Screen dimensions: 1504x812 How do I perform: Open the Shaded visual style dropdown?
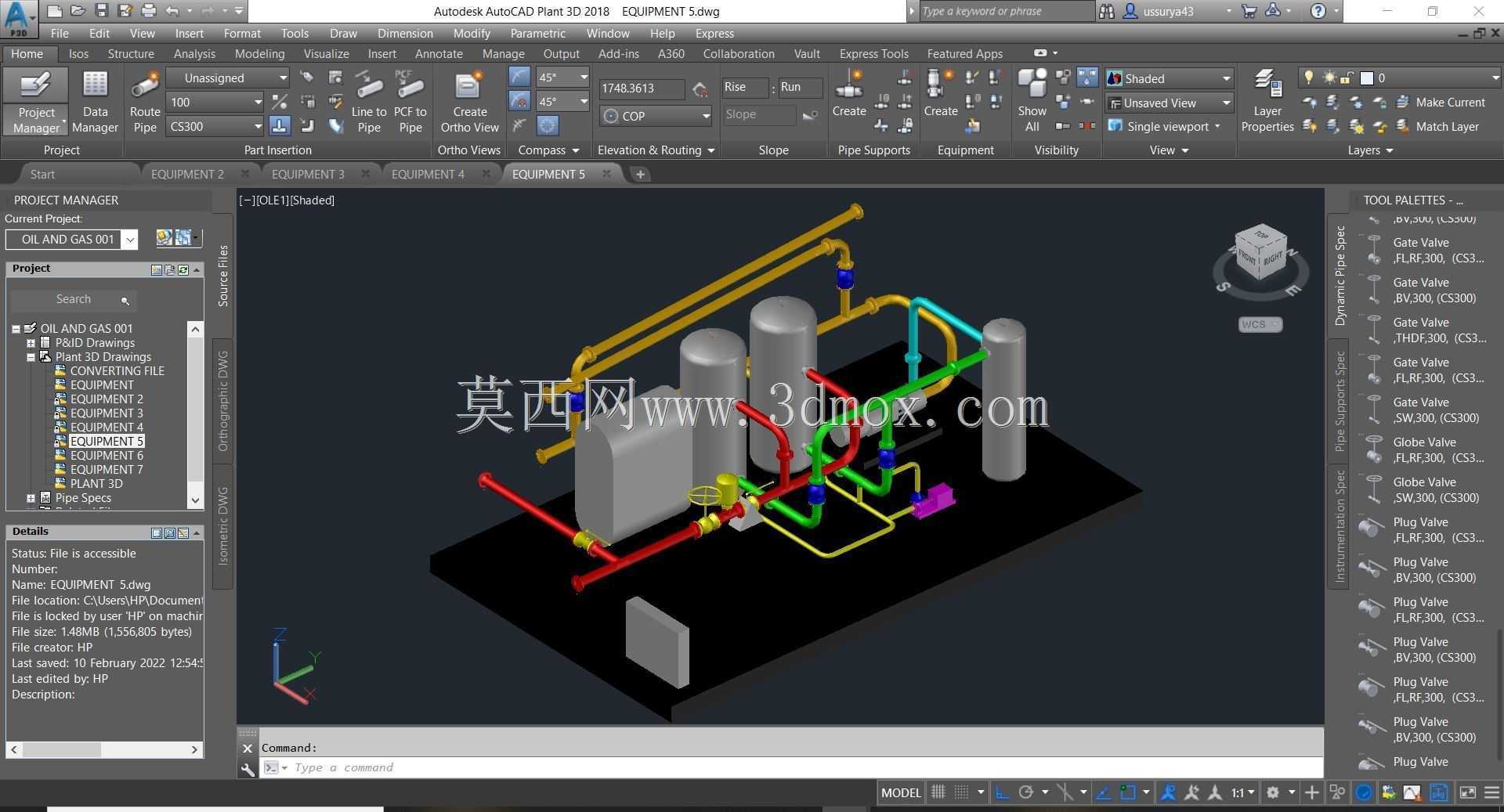point(1170,78)
